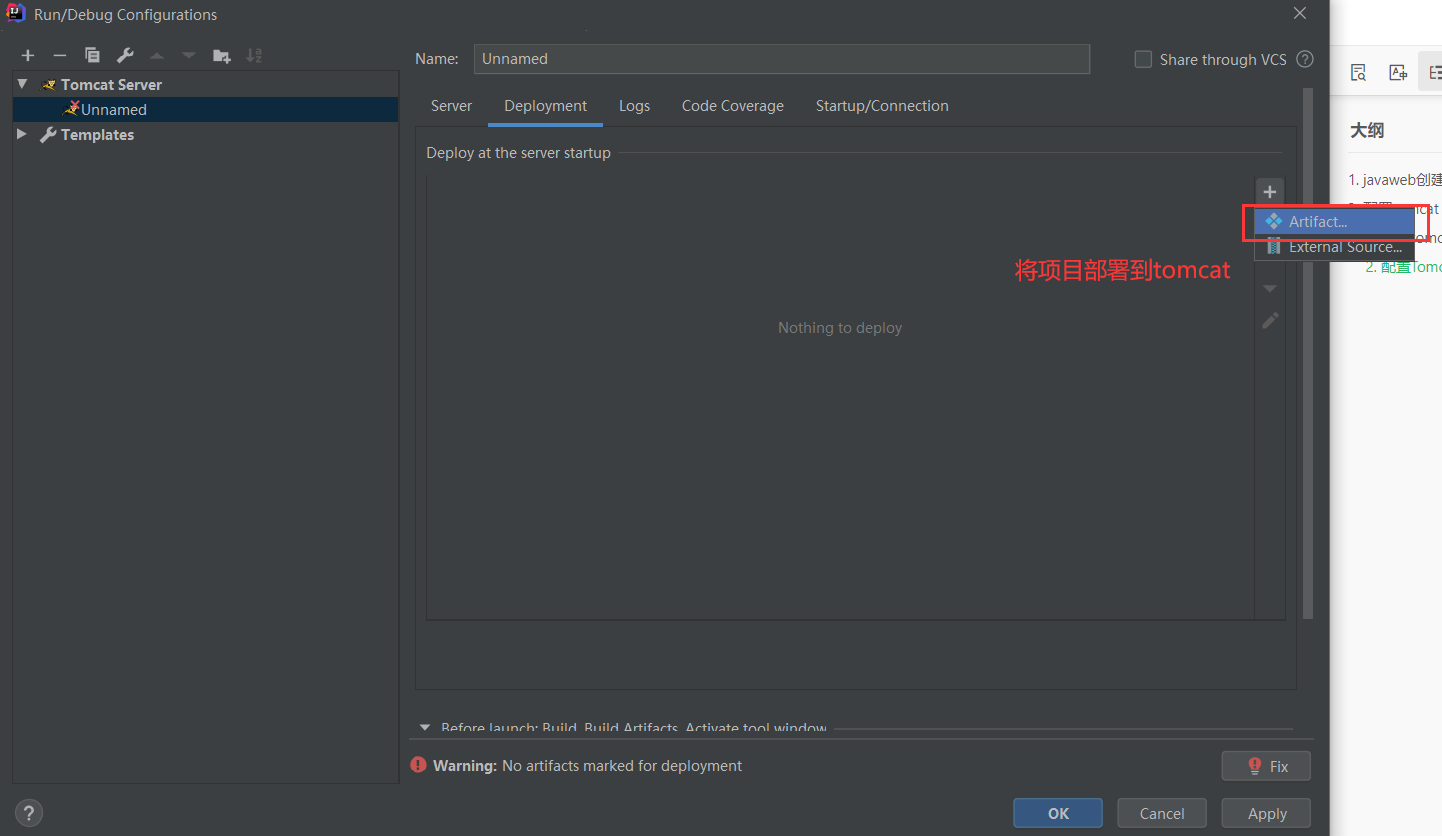Open the edit templates wrench
1442x836 pixels.
[x=125, y=56]
